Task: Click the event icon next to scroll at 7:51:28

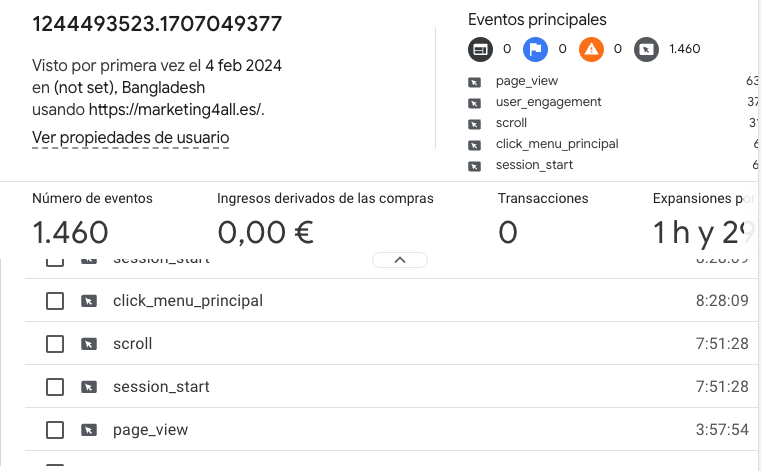Action: [88, 344]
